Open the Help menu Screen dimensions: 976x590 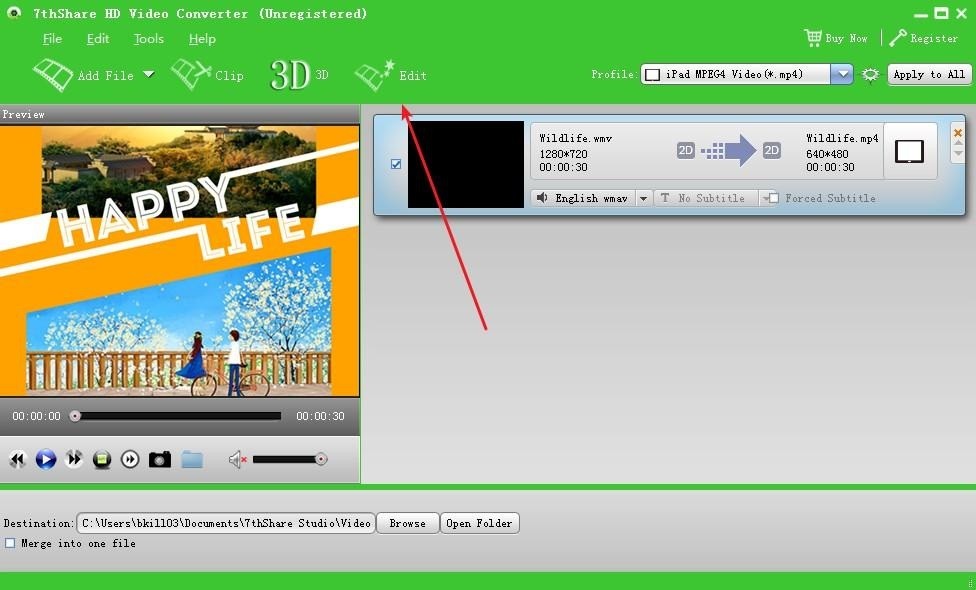pos(202,39)
